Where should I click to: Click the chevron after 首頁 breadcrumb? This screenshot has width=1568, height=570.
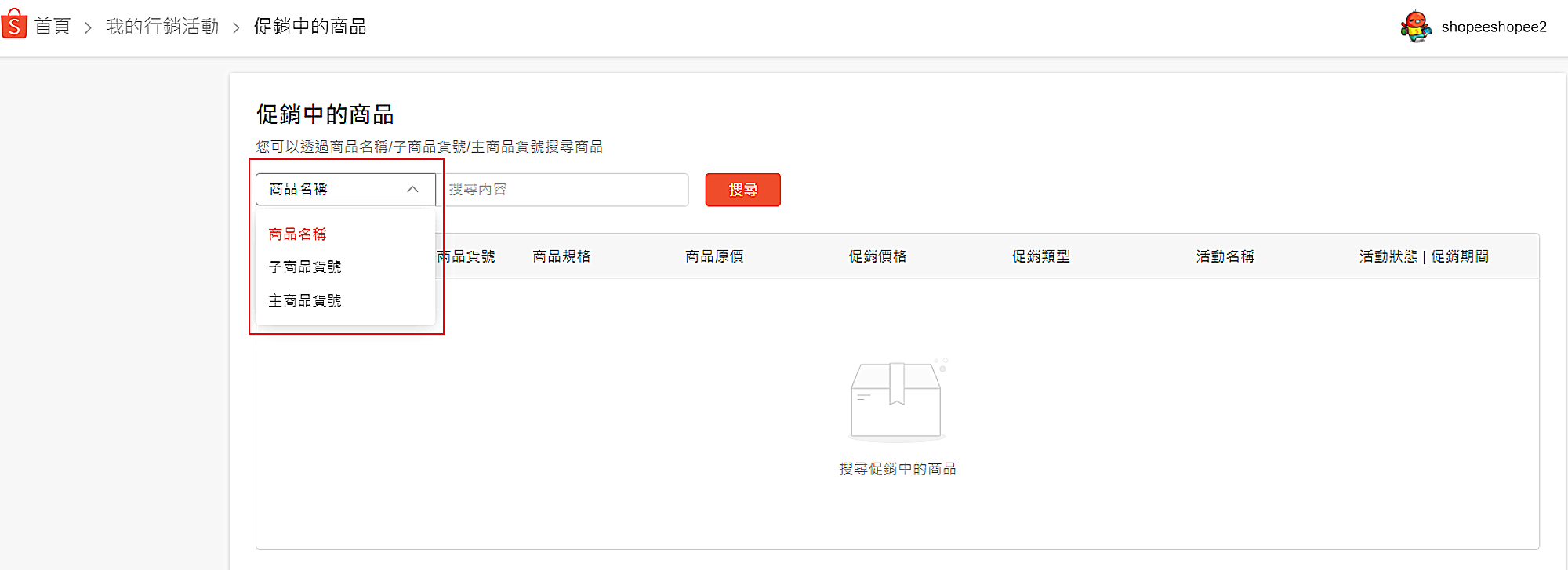click(88, 28)
